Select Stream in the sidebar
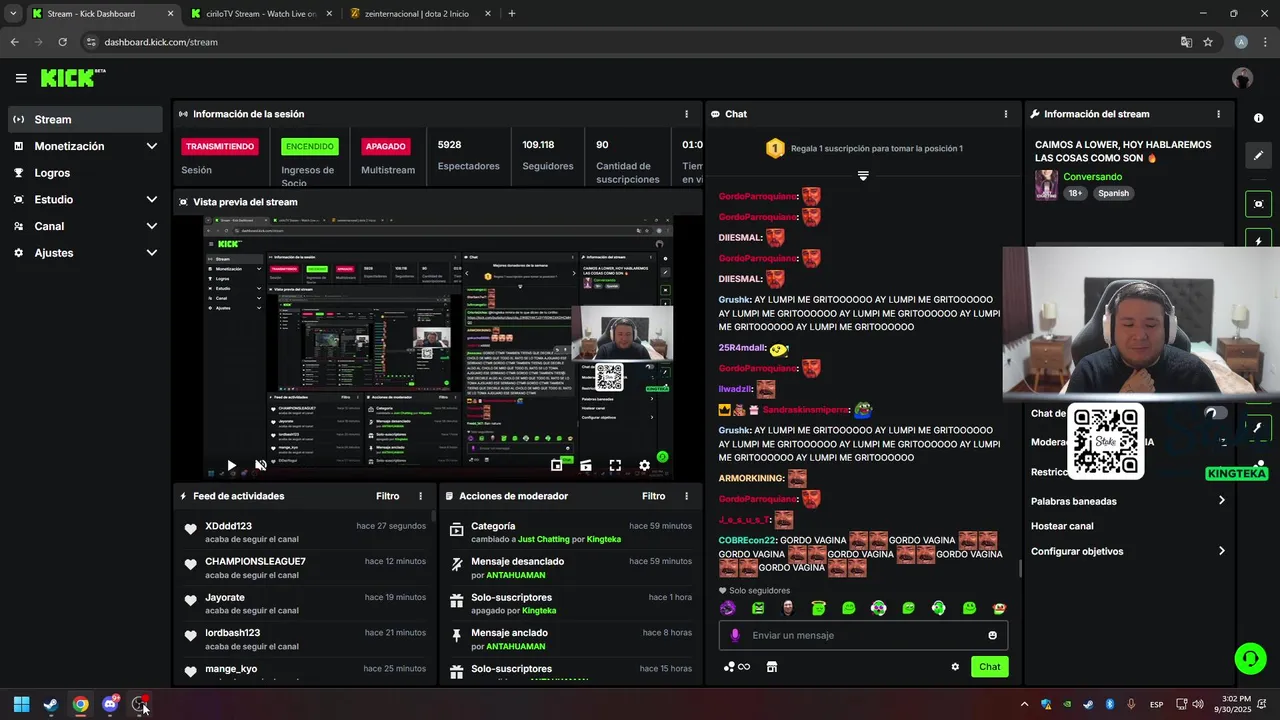 click(x=85, y=119)
